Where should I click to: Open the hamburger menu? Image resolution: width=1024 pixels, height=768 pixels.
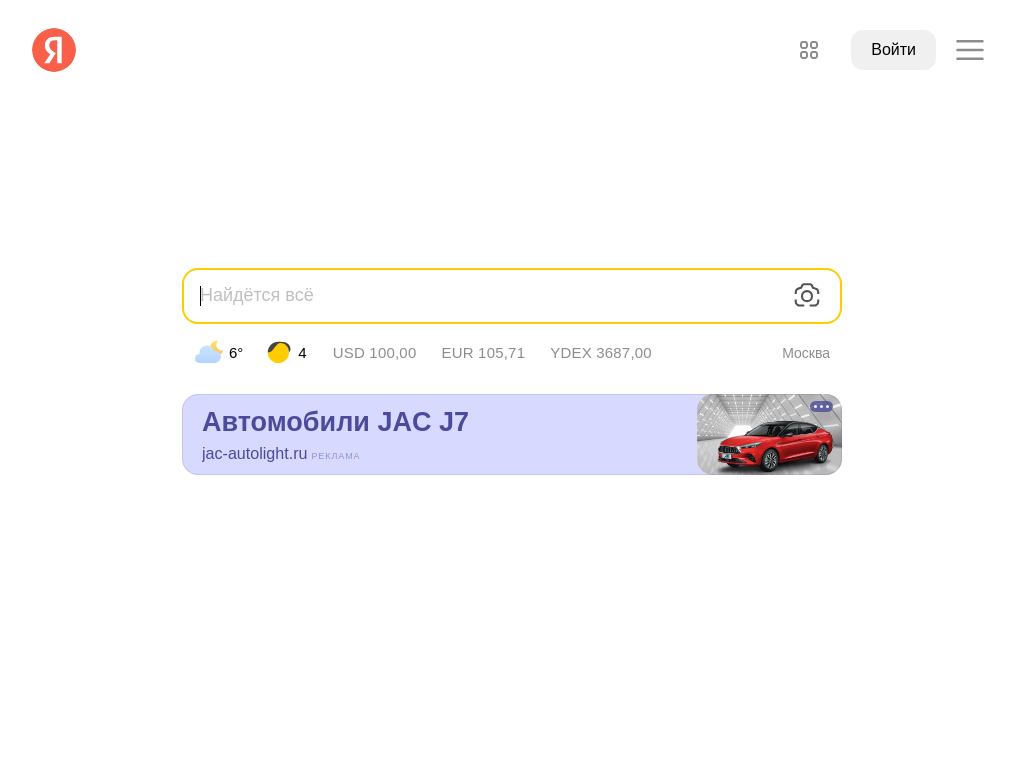click(x=970, y=50)
